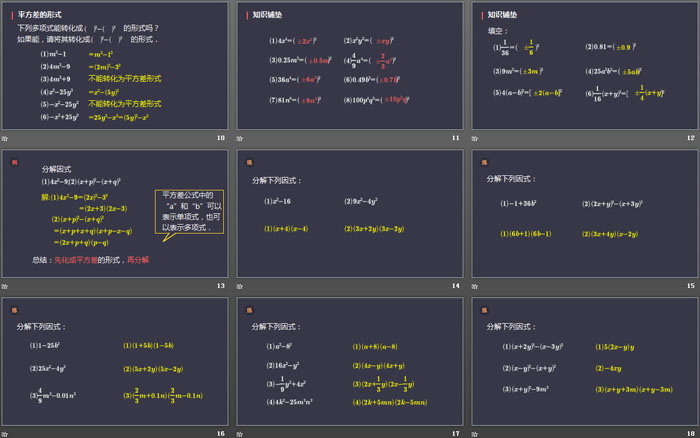The width and height of the screenshot is (700, 438).
Task: Select slide 14 thumbnail in the slide sorter
Action: [x=350, y=213]
